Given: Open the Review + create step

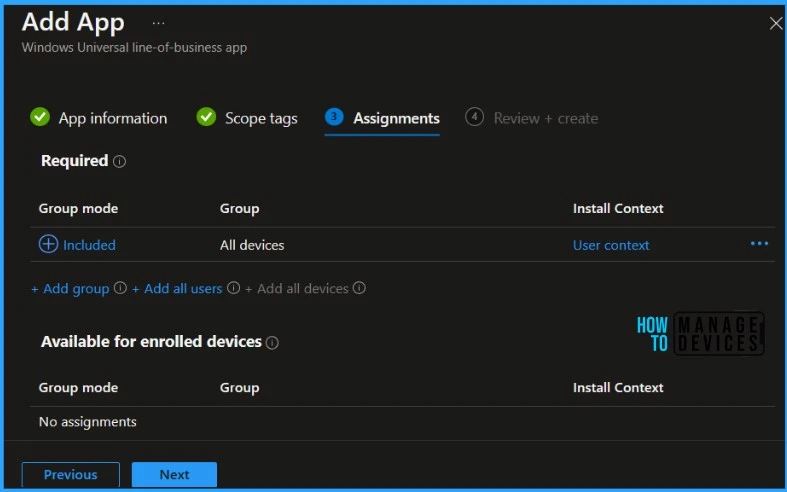Looking at the screenshot, I should [545, 118].
